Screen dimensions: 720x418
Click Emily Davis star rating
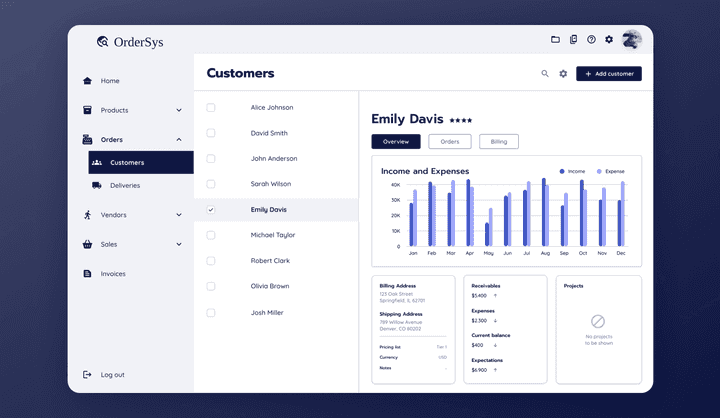tap(461, 120)
